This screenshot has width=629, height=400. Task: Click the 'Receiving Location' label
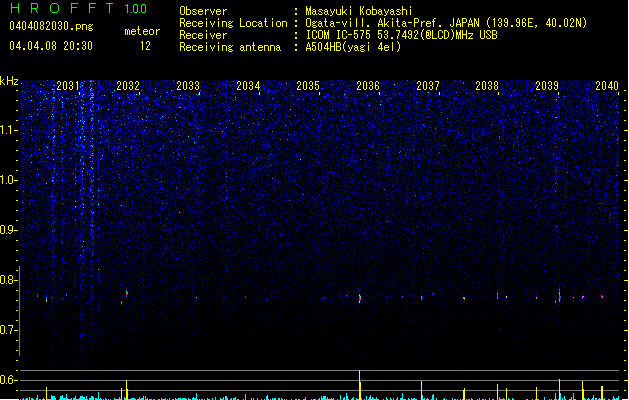(x=233, y=23)
